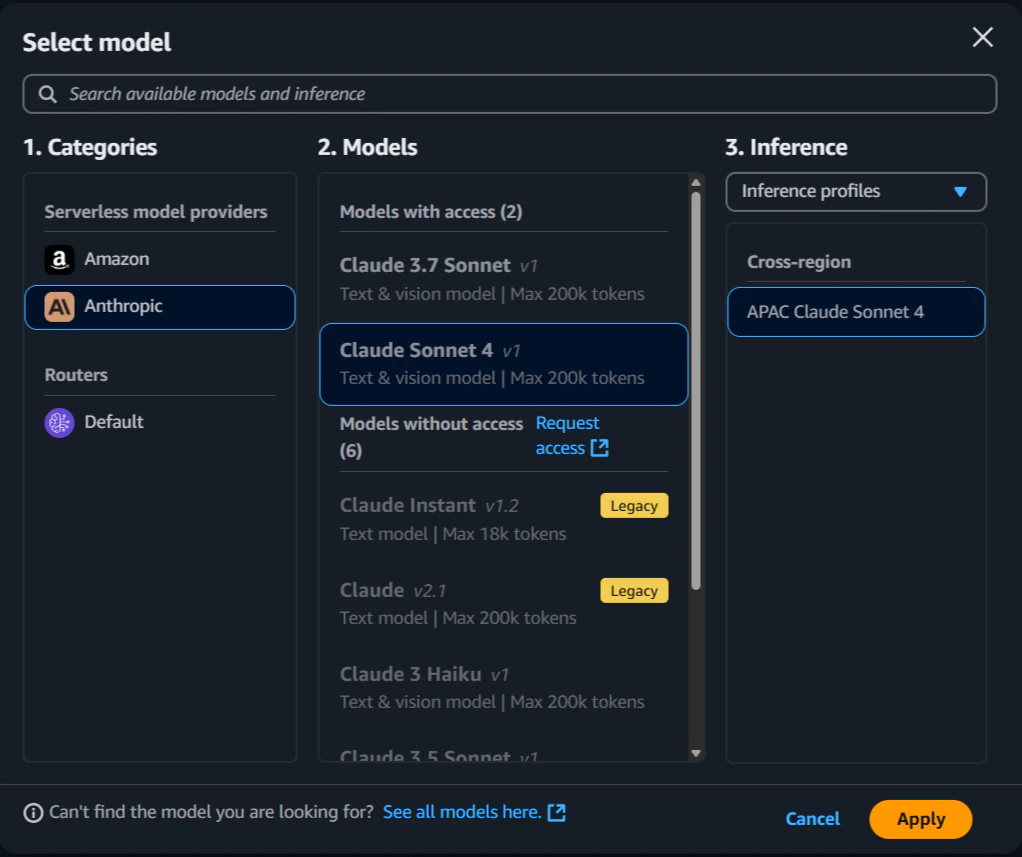The image size is (1022, 857).
Task: Click the Routers heading
Action: point(76,375)
